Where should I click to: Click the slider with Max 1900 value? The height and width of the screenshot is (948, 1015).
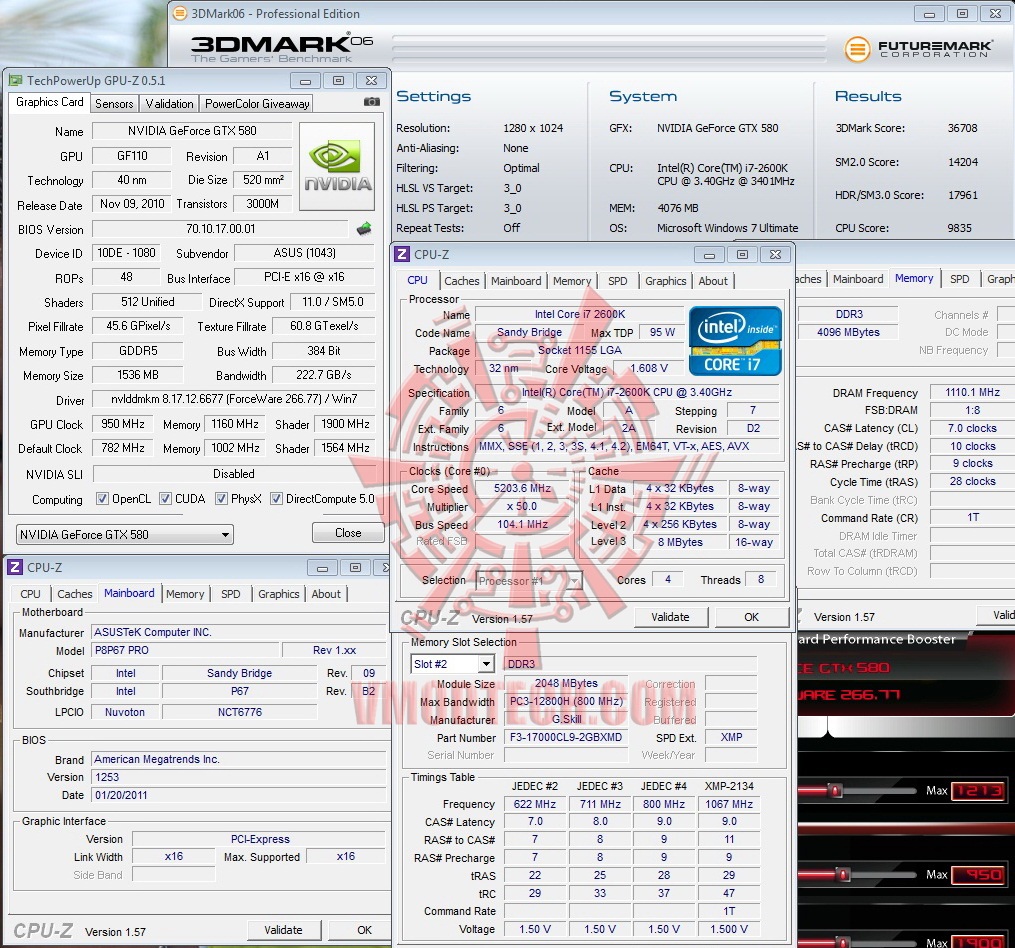pyautogui.click(x=843, y=942)
